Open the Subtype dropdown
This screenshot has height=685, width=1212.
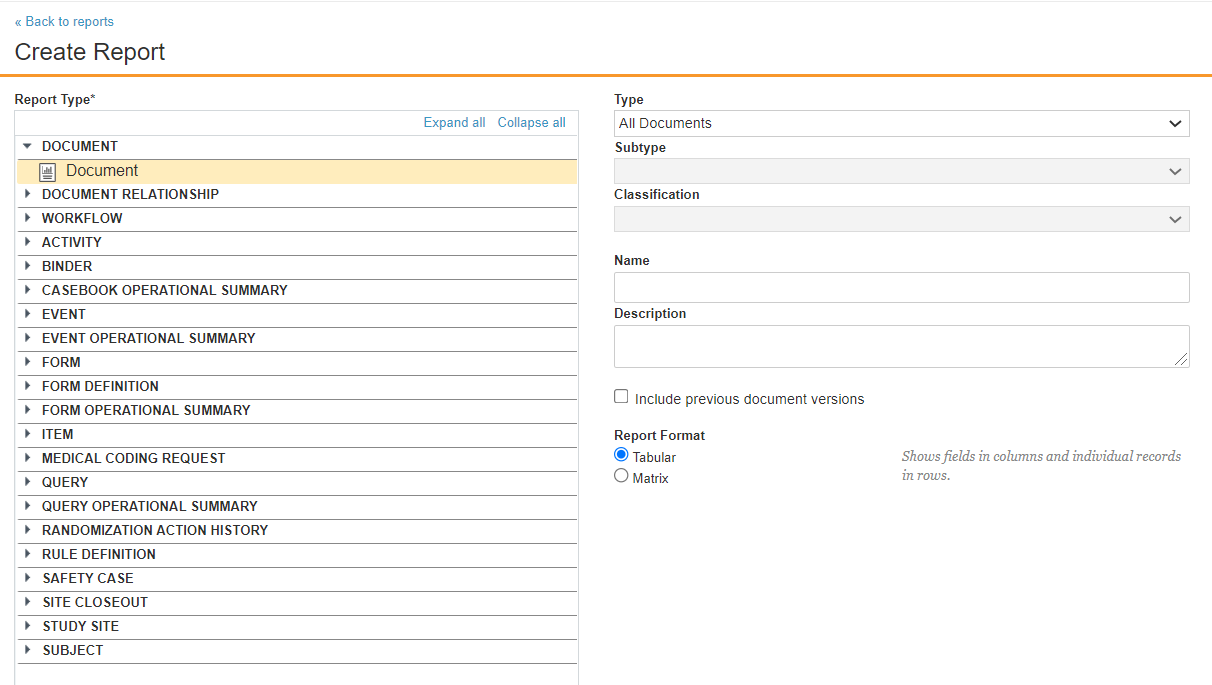[x=900, y=171]
